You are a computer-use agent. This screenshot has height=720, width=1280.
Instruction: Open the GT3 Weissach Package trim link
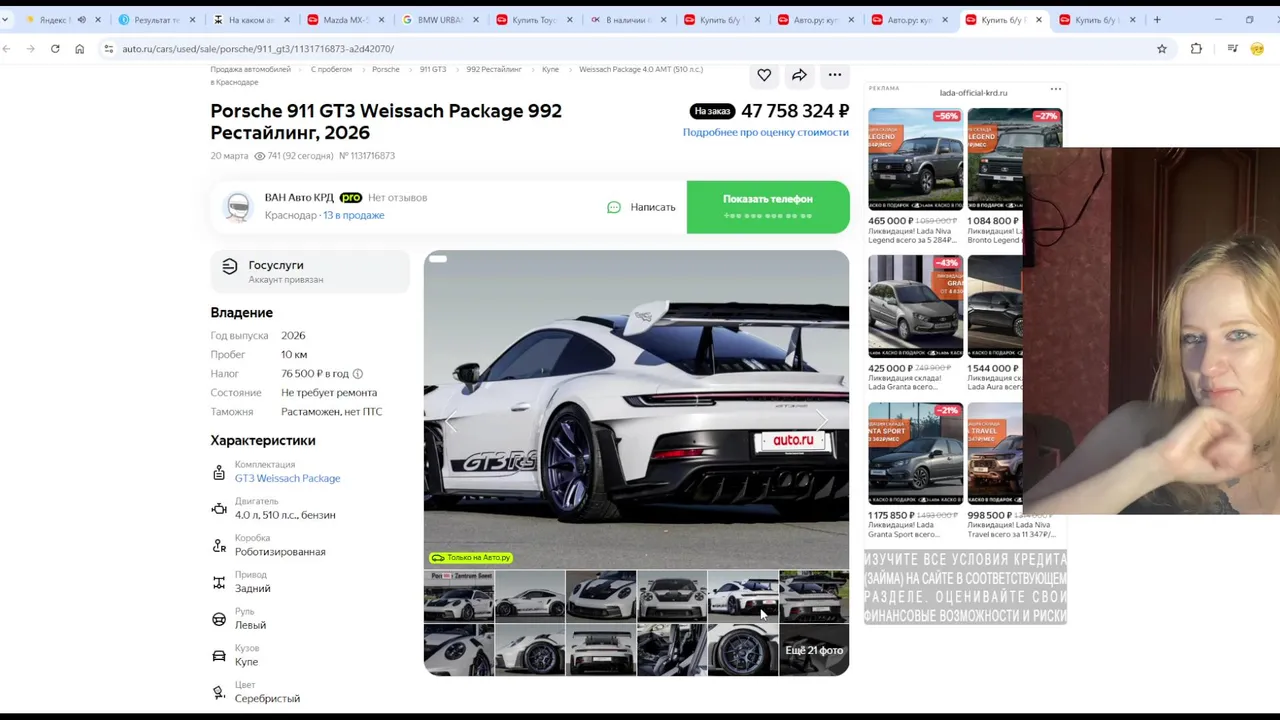[x=288, y=478]
